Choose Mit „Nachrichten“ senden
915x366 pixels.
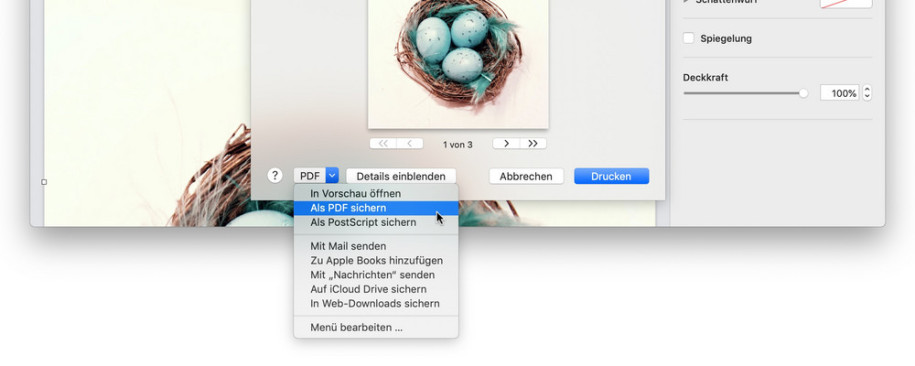[376, 275]
